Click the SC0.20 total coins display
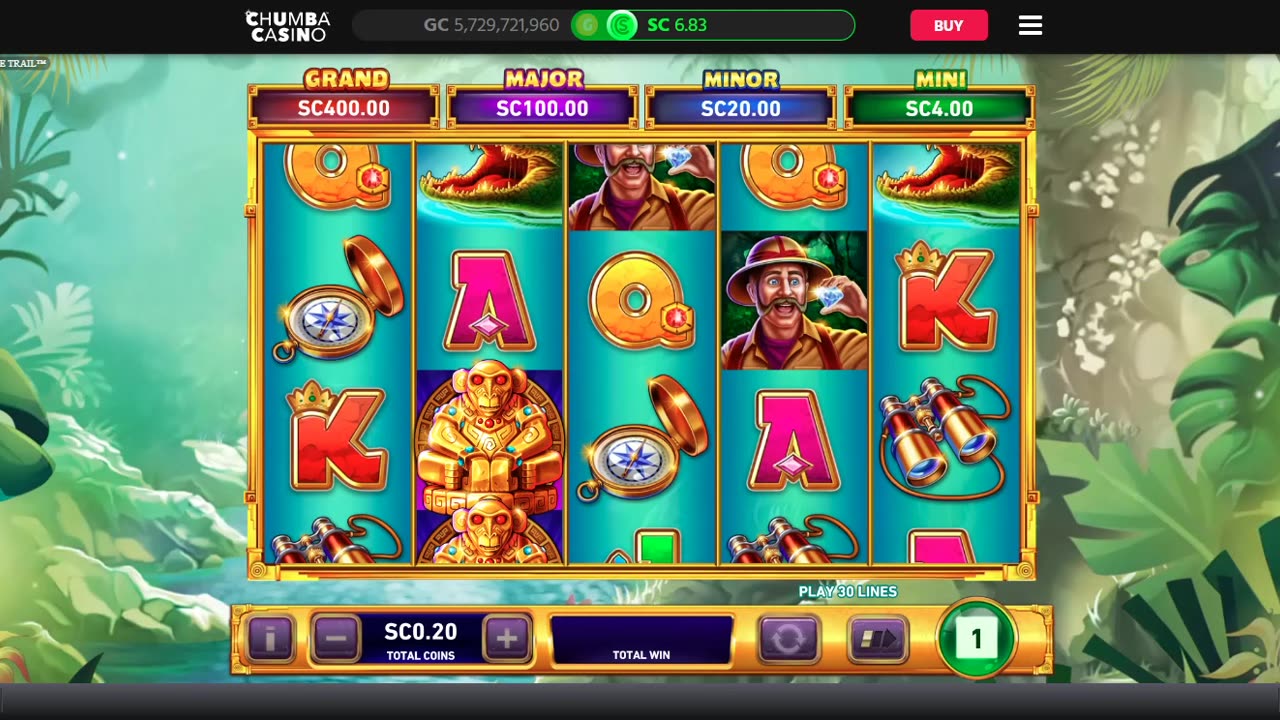The width and height of the screenshot is (1280, 720). 421,638
